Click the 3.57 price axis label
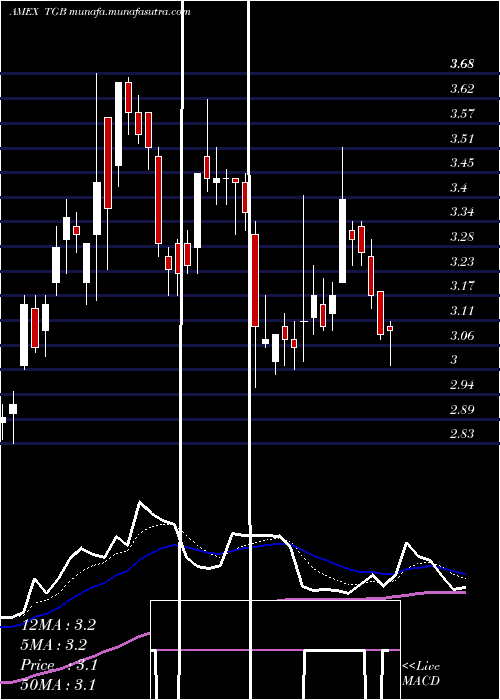The image size is (500, 700). tap(462, 113)
